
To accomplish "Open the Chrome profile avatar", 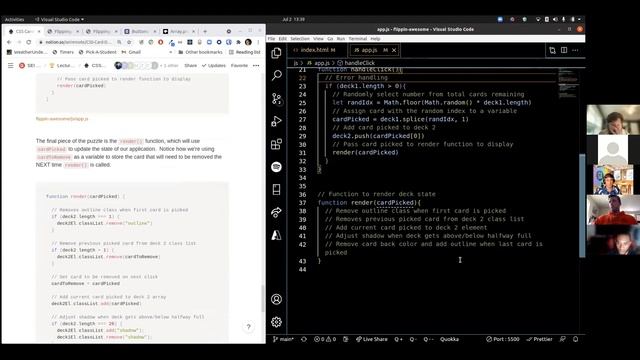I will (248, 42).
